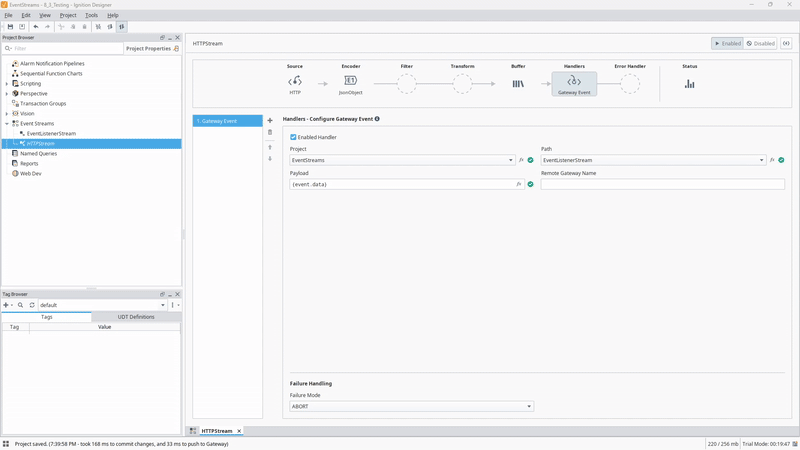Click the green validation check beside Payload

click(531, 184)
